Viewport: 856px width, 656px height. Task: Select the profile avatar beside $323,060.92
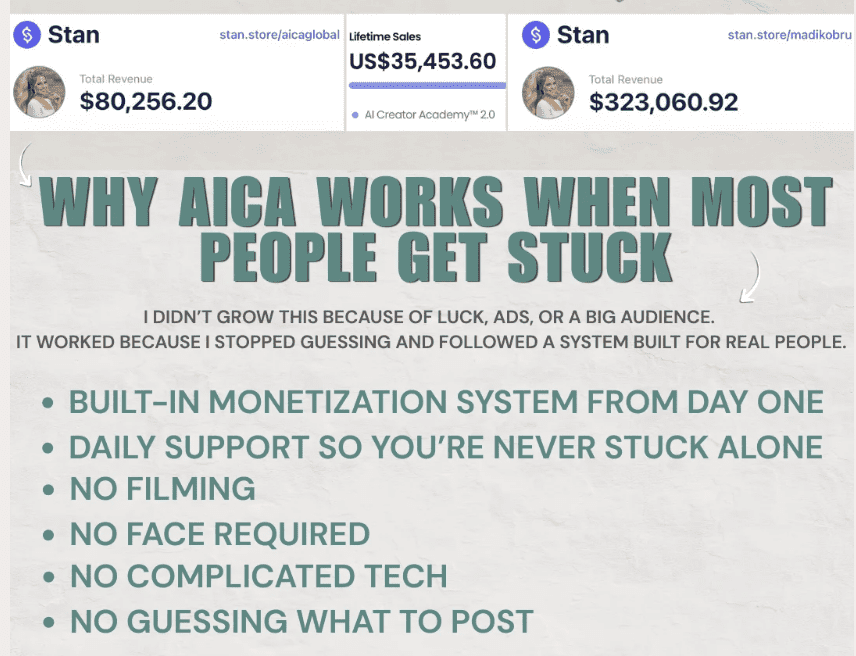click(x=548, y=92)
